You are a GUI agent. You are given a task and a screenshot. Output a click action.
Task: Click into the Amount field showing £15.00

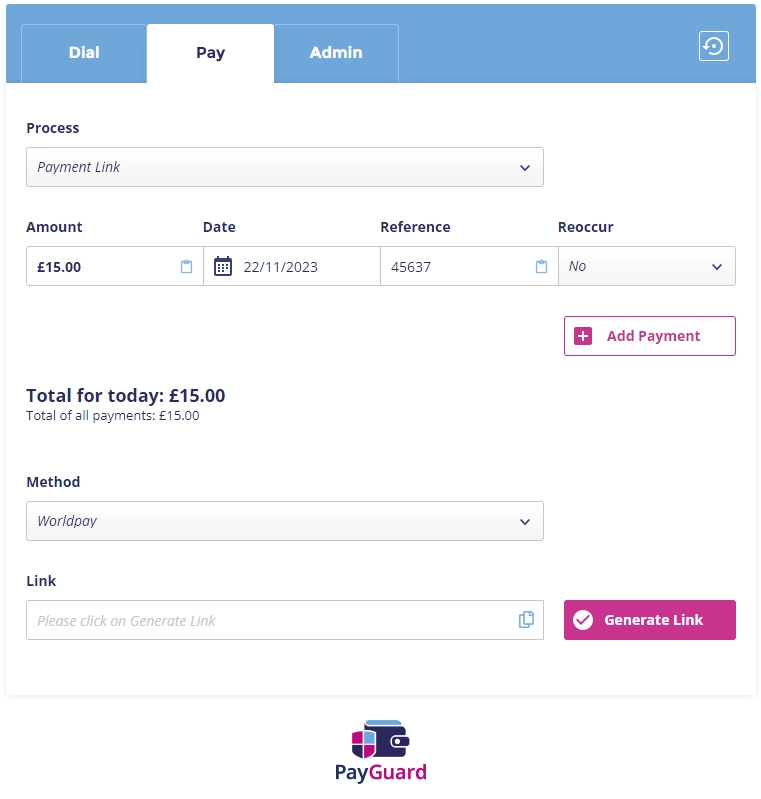point(100,267)
